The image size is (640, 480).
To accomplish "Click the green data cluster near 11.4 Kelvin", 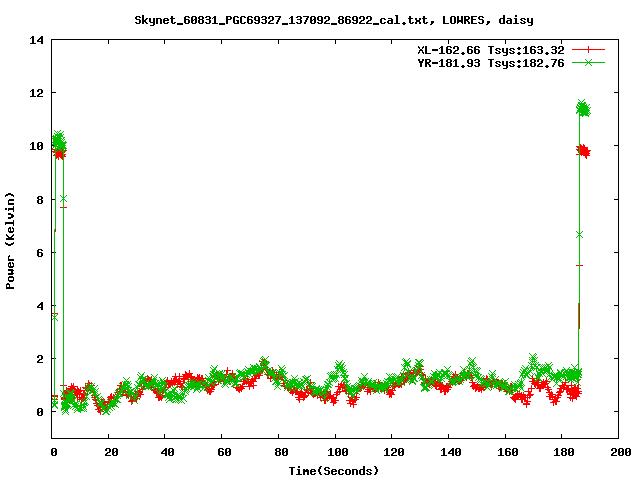I will [583, 109].
